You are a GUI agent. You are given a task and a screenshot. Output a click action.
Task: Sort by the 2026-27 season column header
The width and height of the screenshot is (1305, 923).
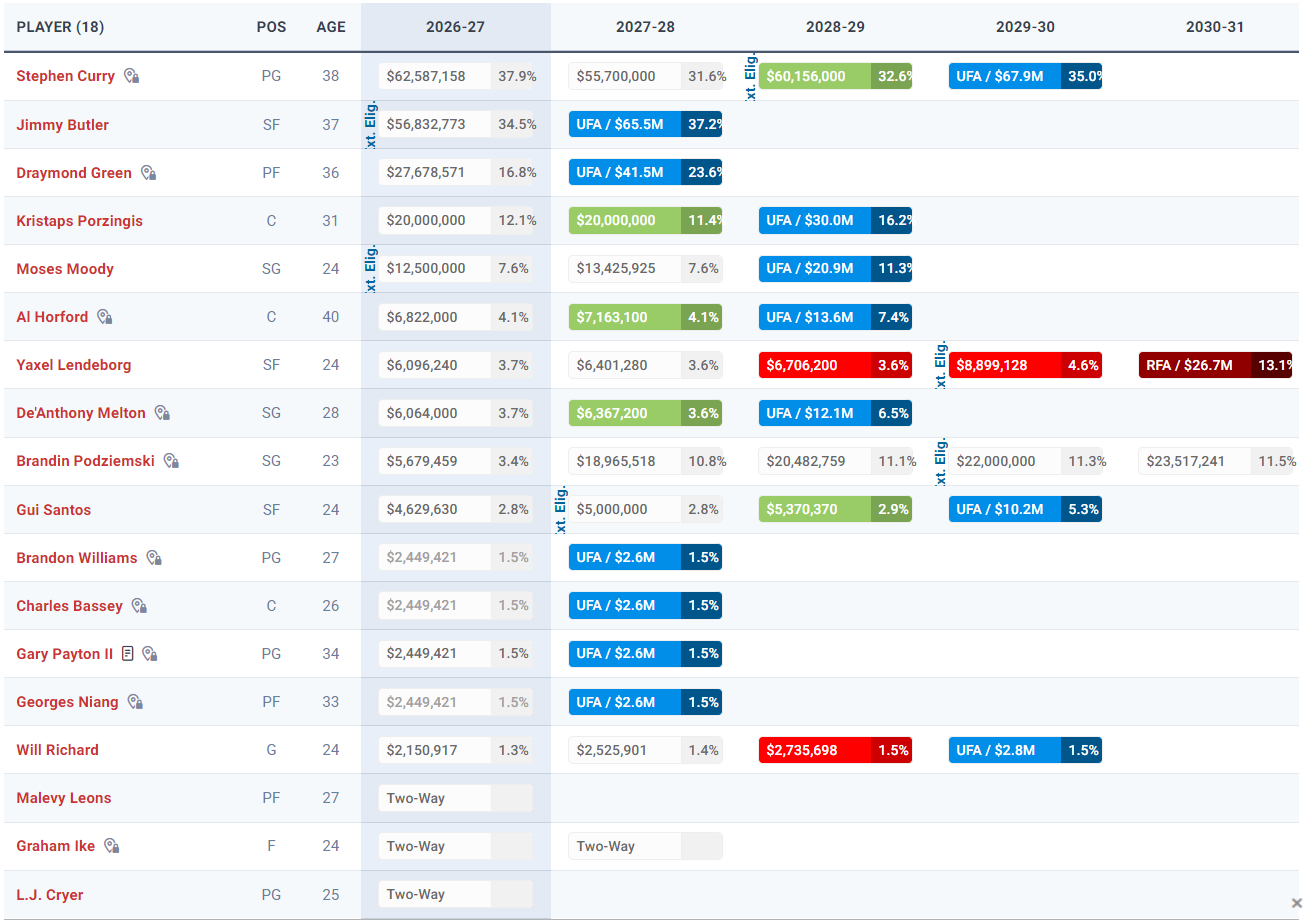tap(455, 27)
